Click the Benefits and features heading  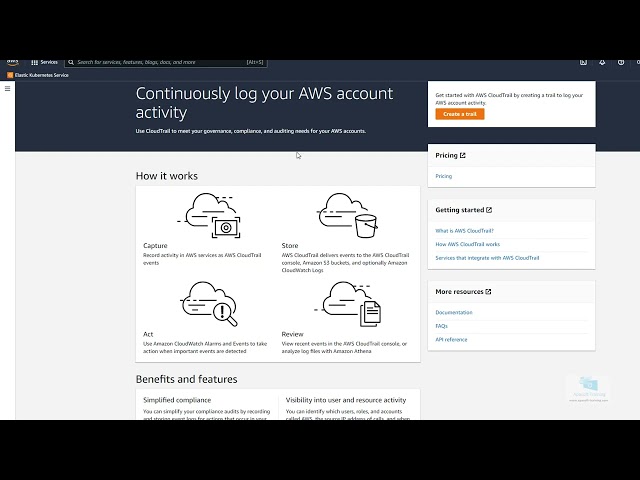tap(187, 379)
